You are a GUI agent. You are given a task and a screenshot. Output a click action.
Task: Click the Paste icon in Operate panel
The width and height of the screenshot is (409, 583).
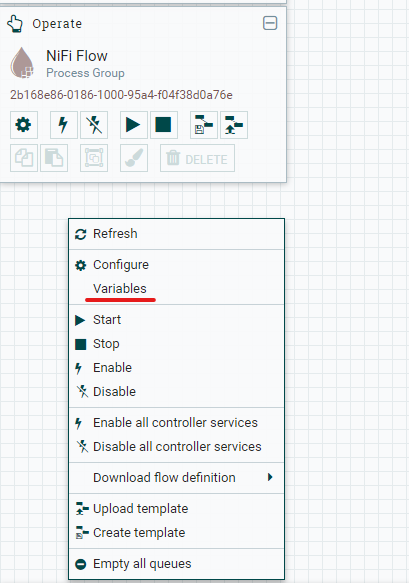pos(54,158)
